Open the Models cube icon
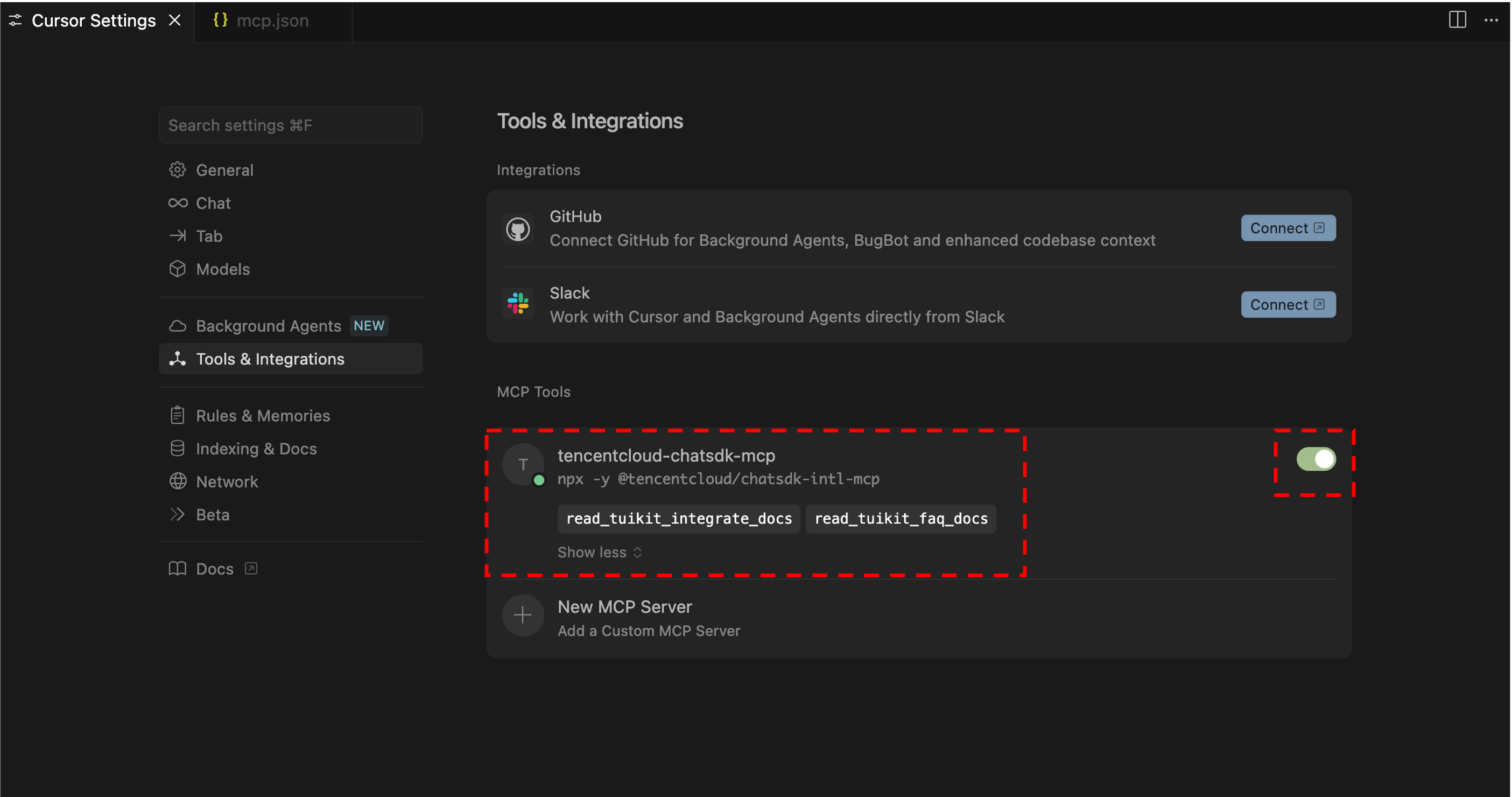The height and width of the screenshot is (797, 1512). pyautogui.click(x=177, y=268)
